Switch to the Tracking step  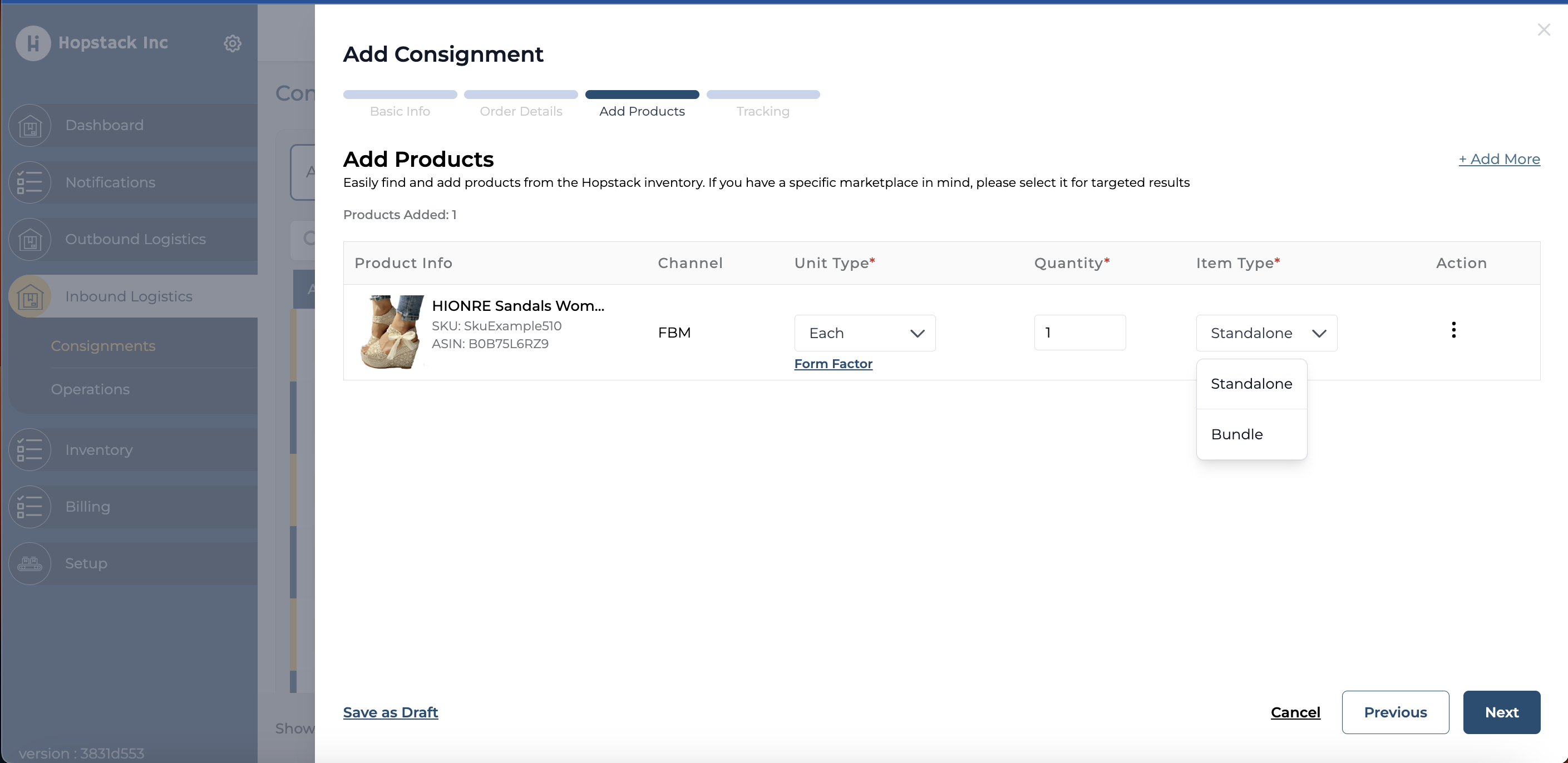tap(762, 111)
